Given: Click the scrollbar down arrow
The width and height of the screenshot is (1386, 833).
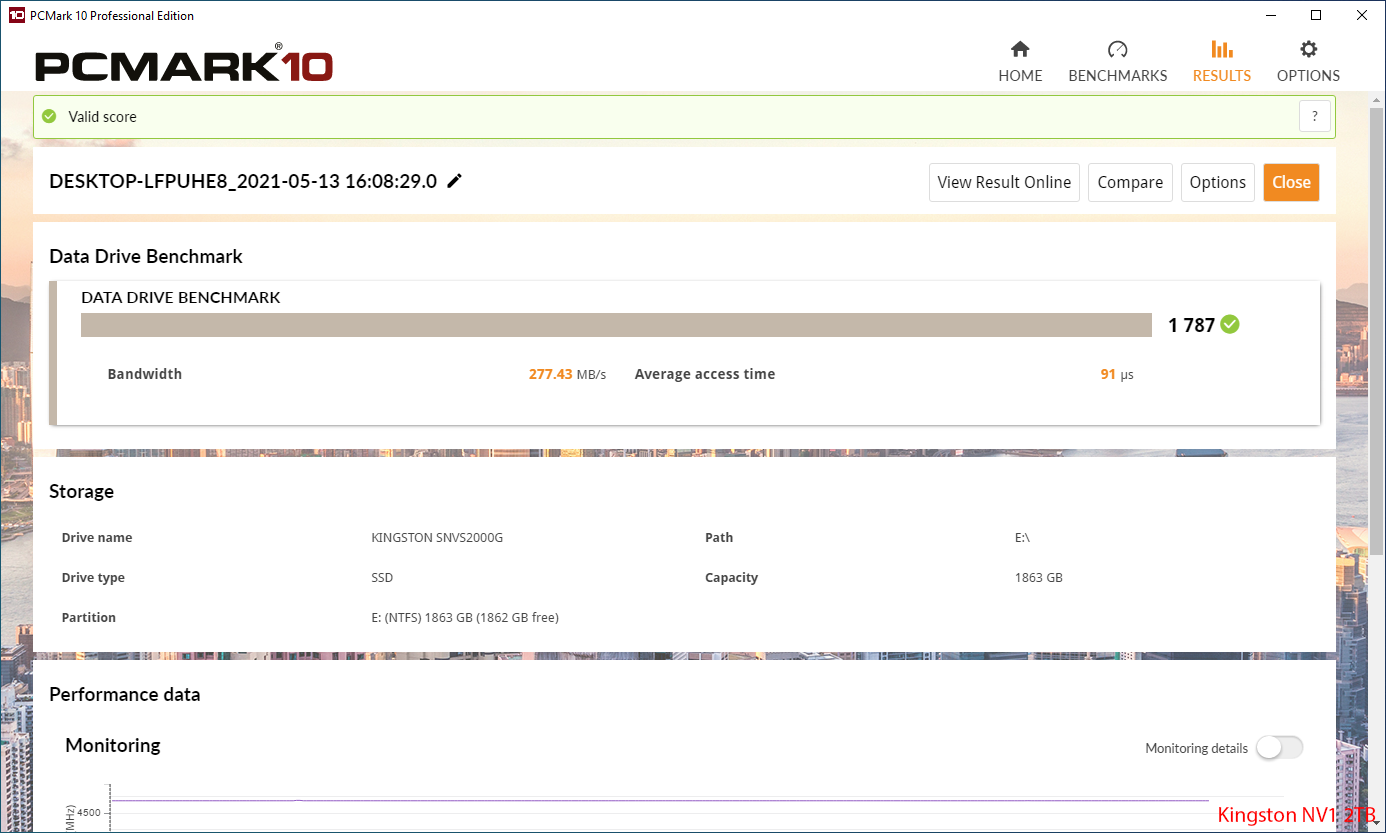Looking at the screenshot, I should pos(1376,823).
